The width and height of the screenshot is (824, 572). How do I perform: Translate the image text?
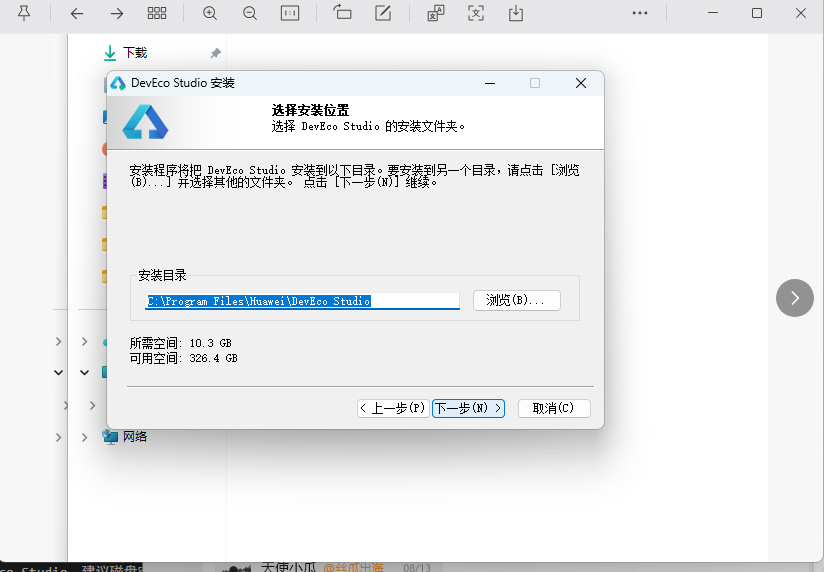coord(436,13)
